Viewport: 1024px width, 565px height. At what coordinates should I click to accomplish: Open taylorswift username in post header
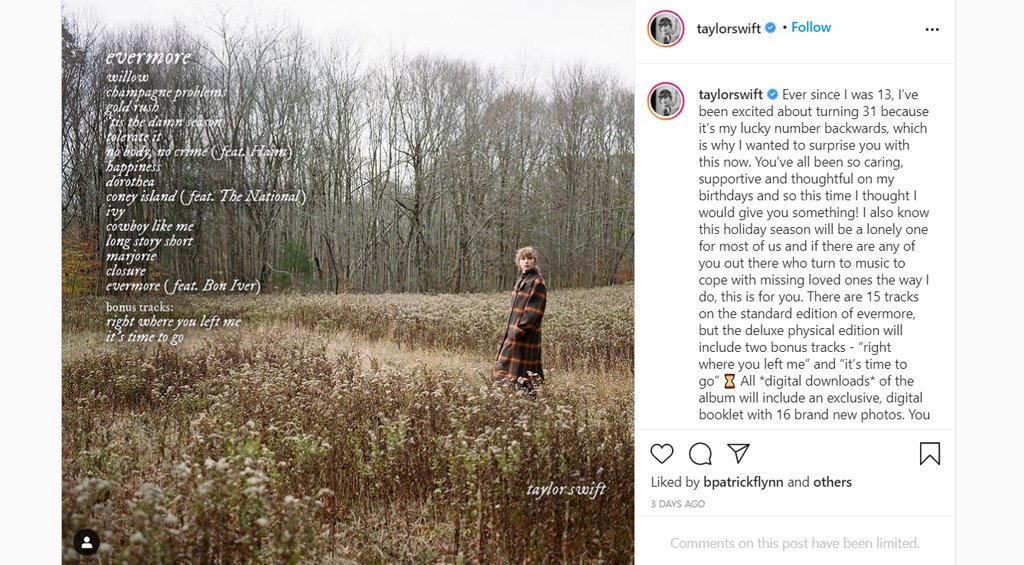(730, 28)
